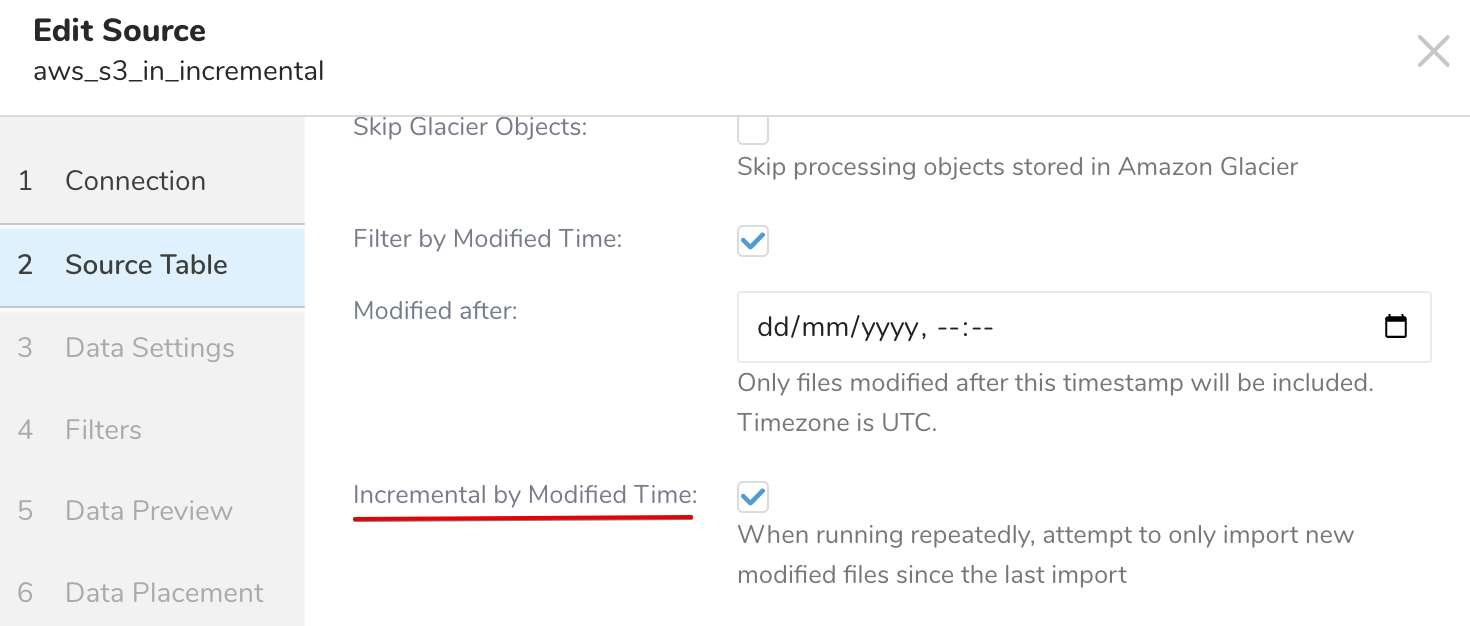The width and height of the screenshot is (1470, 626).
Task: Focus the Modified after date field
Action: (x=1000, y=327)
